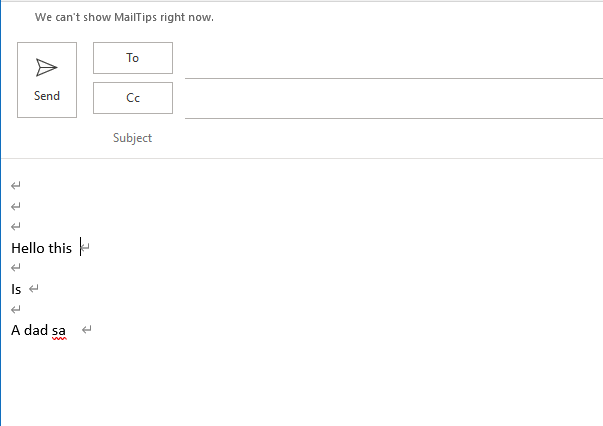Click the paragraph mark after "A dad sa"

(x=87, y=330)
